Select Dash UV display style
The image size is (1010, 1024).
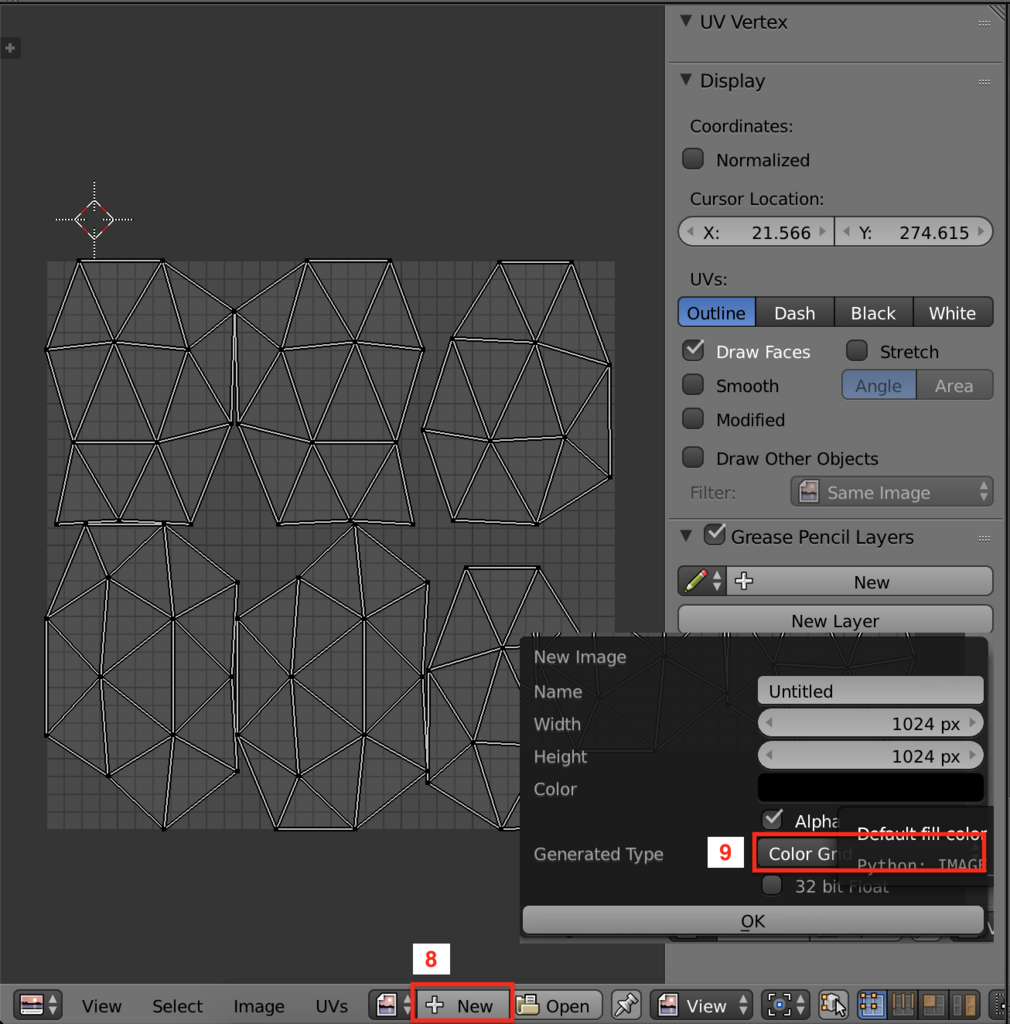795,312
